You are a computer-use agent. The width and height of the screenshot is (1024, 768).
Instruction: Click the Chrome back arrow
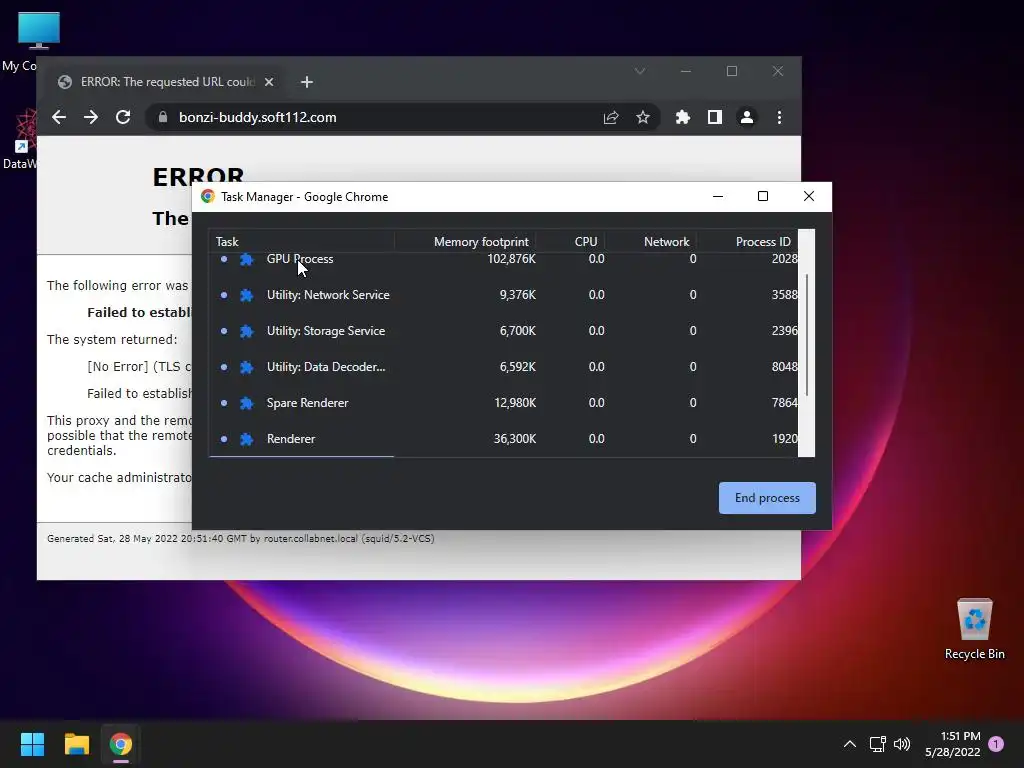tap(59, 118)
